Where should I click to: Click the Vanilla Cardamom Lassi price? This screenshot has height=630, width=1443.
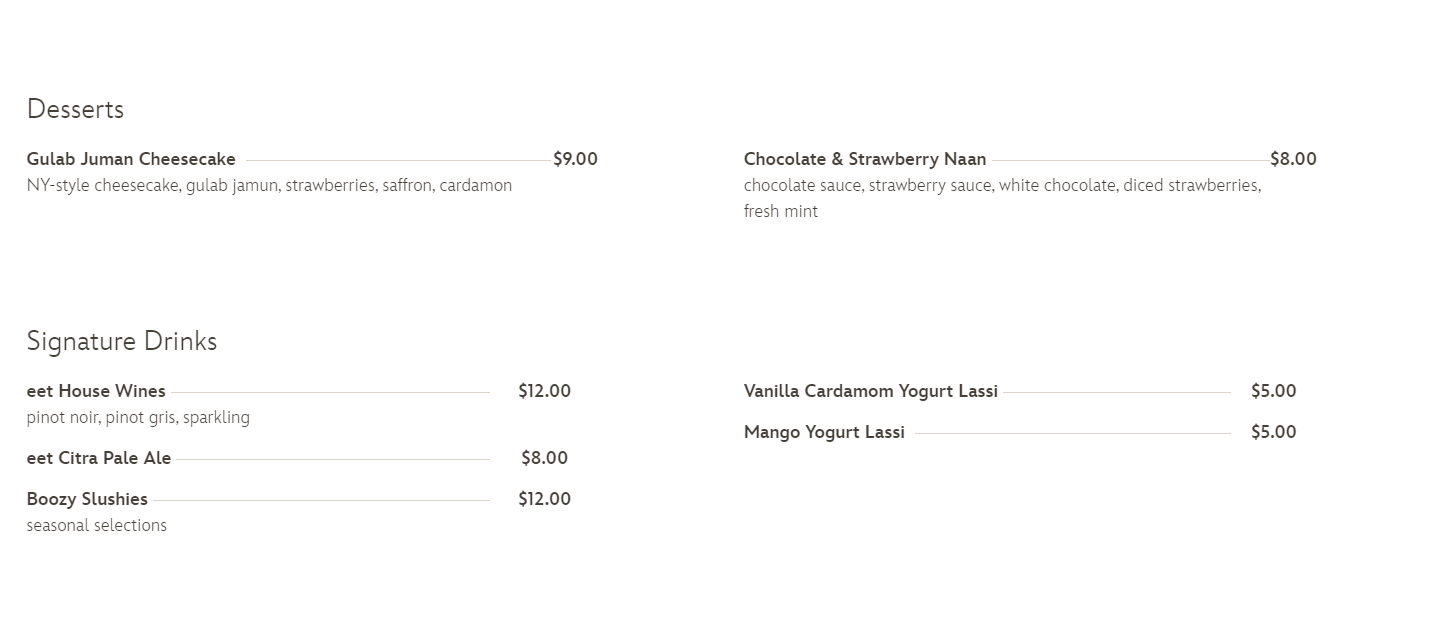pos(1273,391)
